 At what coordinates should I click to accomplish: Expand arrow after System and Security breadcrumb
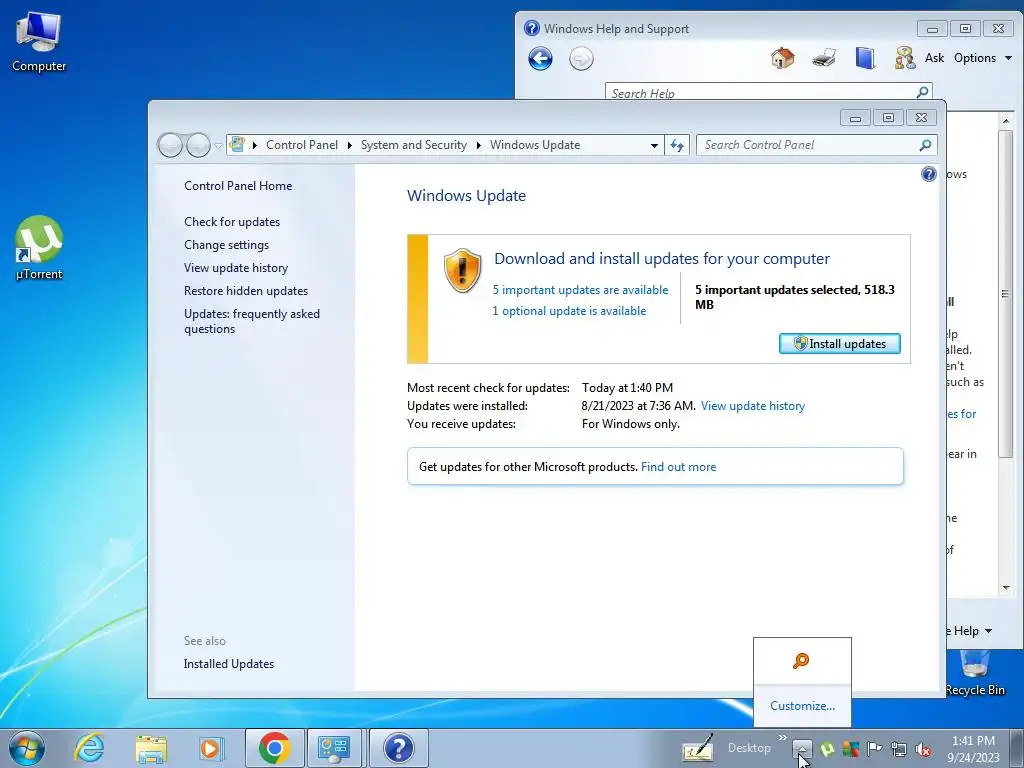pos(479,145)
